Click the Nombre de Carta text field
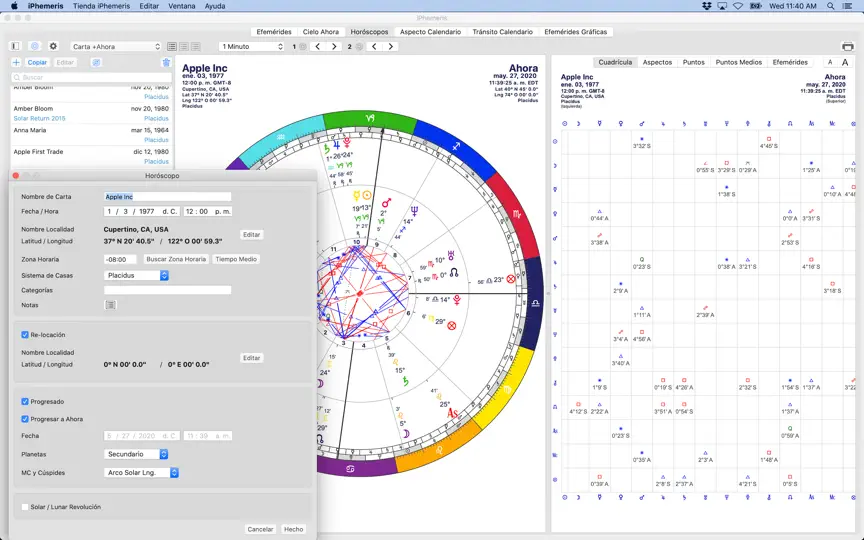The height and width of the screenshot is (540, 864). pos(168,197)
